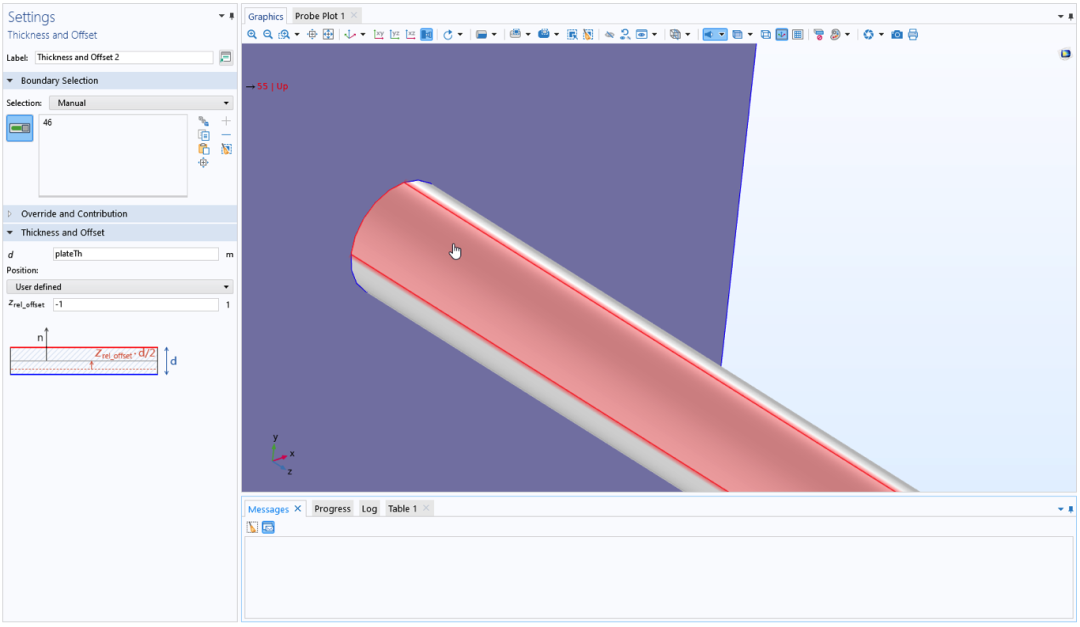Switch to the XY view
Viewport: 1080px width, 627px height.
[x=379, y=34]
